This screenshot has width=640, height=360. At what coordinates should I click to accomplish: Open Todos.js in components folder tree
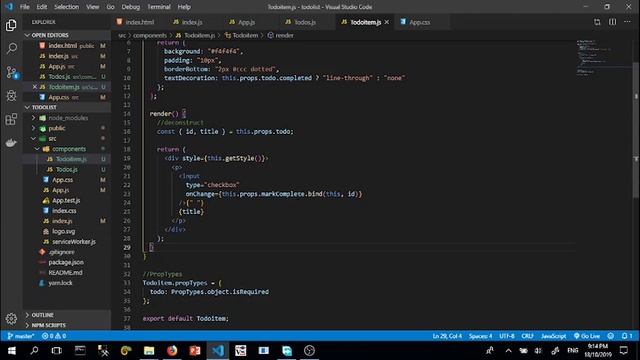67,169
